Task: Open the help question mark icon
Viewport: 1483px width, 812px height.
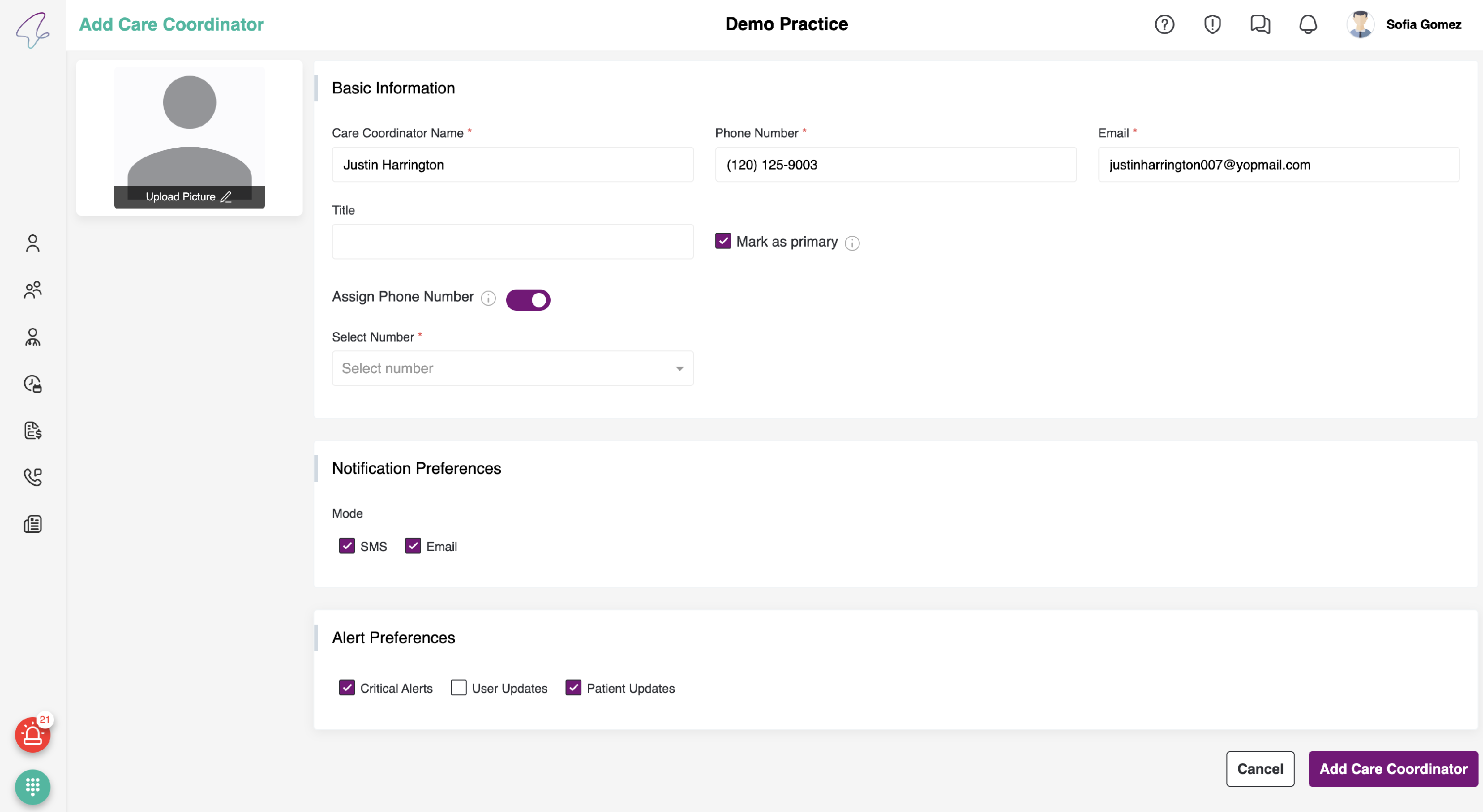Action: coord(1164,24)
